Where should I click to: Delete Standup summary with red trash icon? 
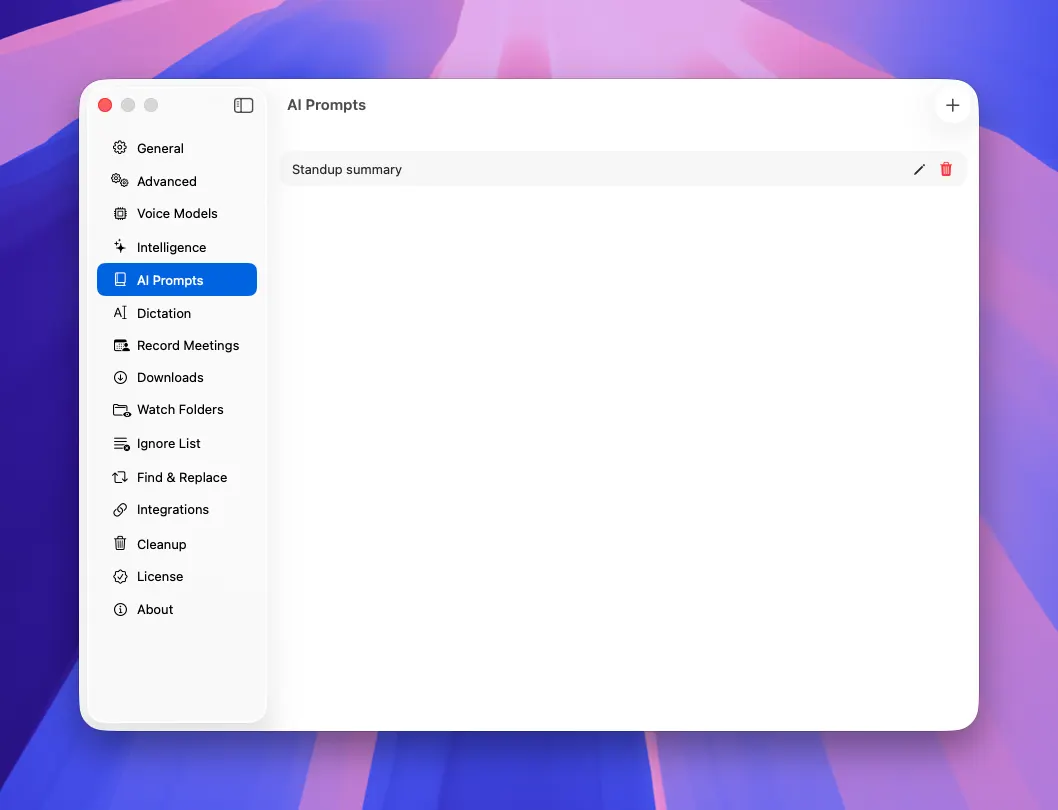pos(946,169)
